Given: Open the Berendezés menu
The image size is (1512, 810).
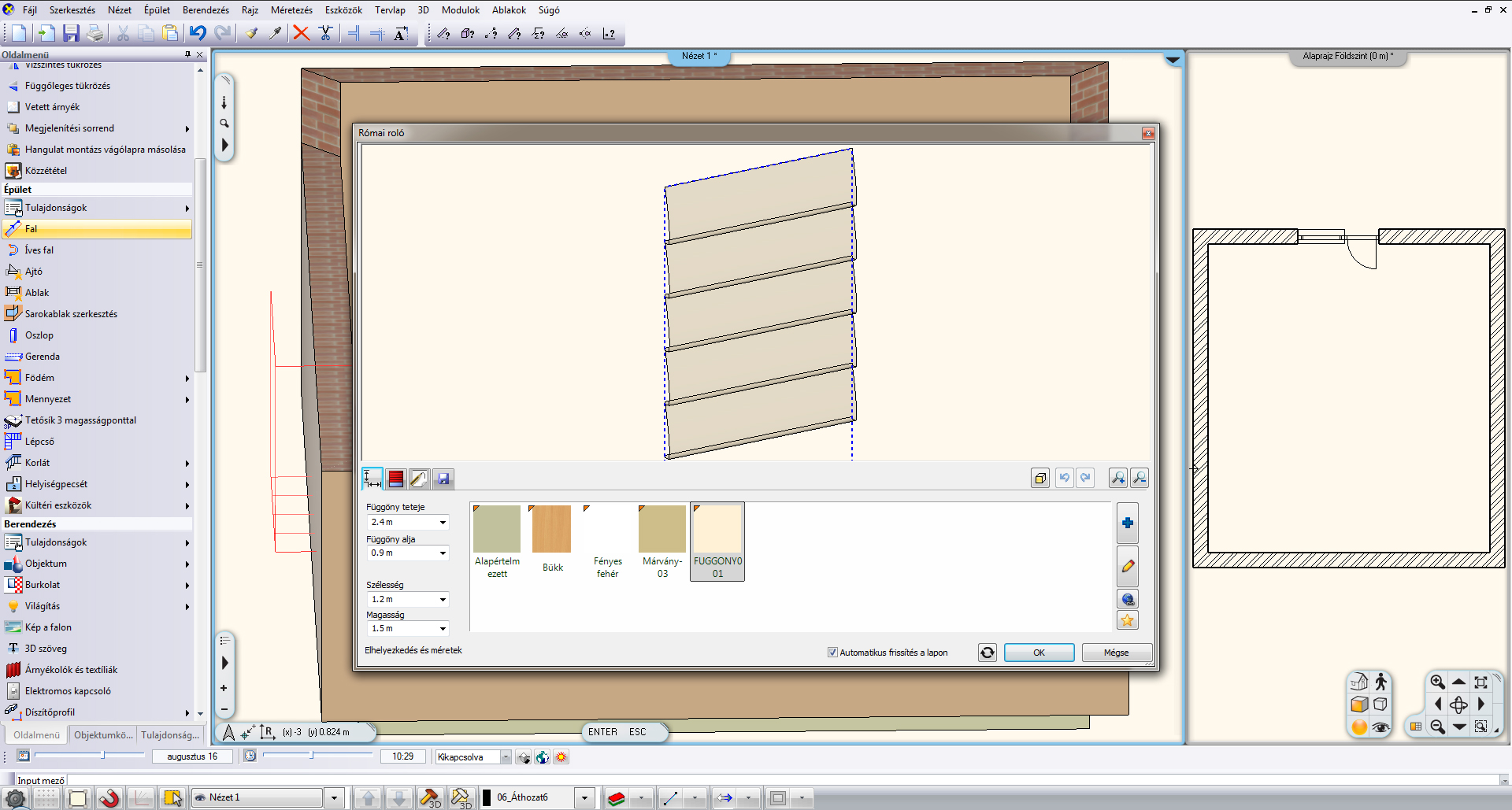Looking at the screenshot, I should click(206, 10).
